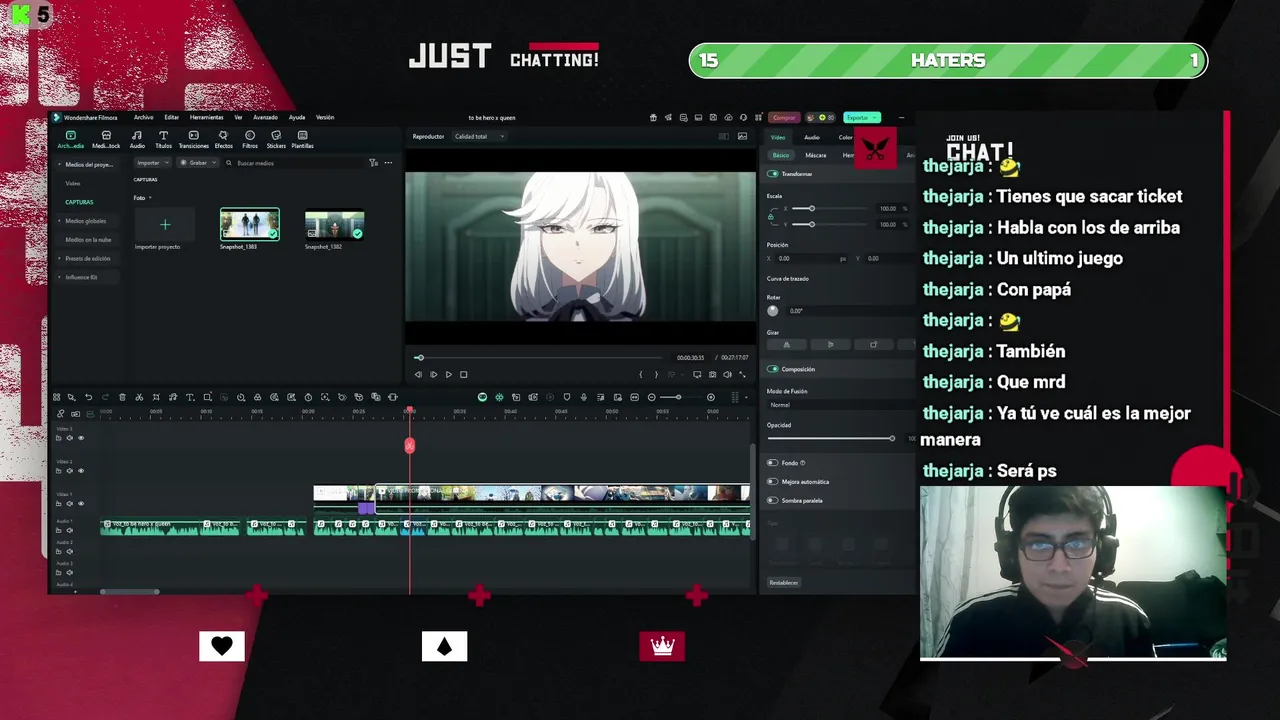Open the Grabar dropdown
1280x720 pixels.
pyautogui.click(x=197, y=162)
